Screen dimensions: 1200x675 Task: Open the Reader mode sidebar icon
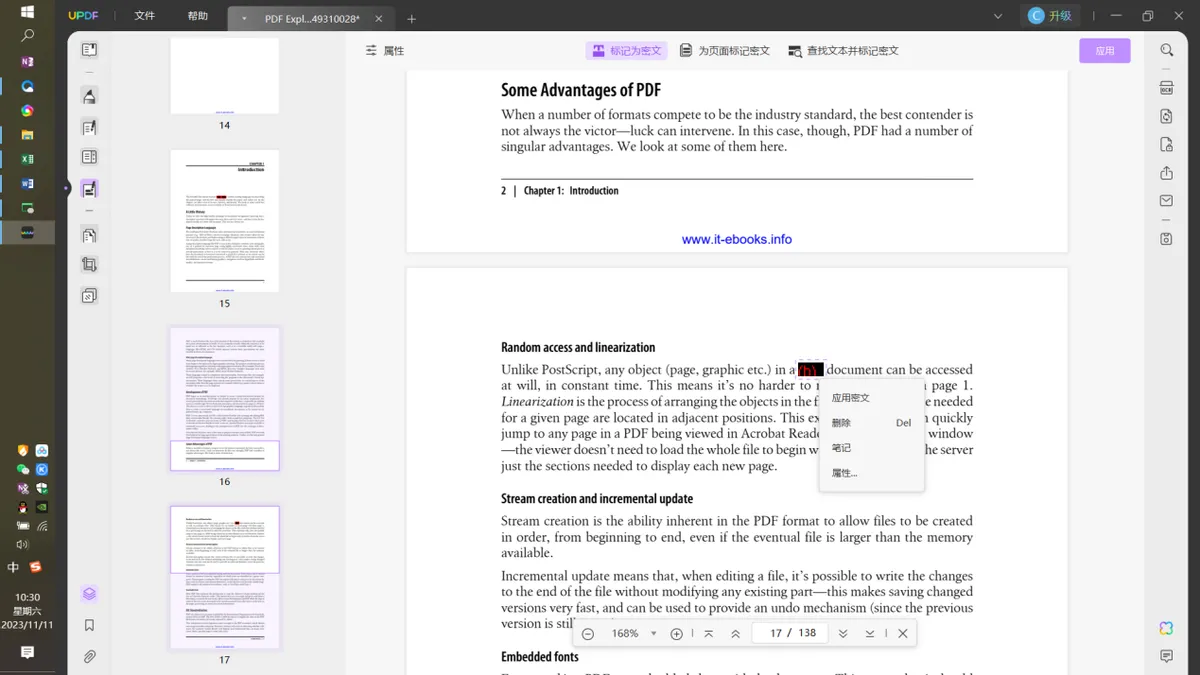point(89,50)
